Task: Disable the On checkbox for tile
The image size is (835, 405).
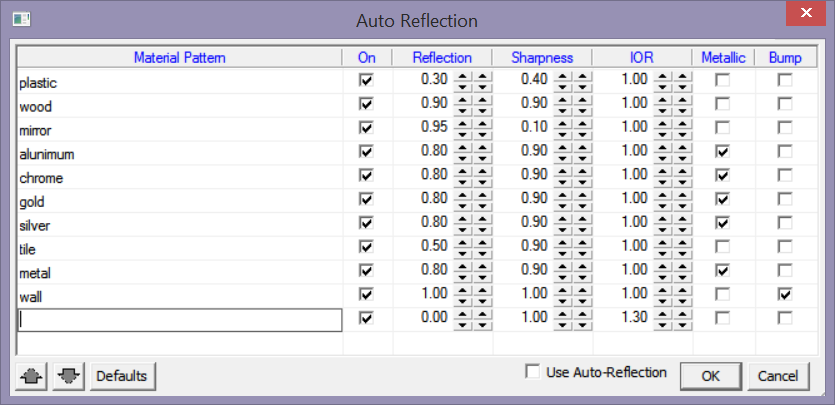Action: coord(367,247)
